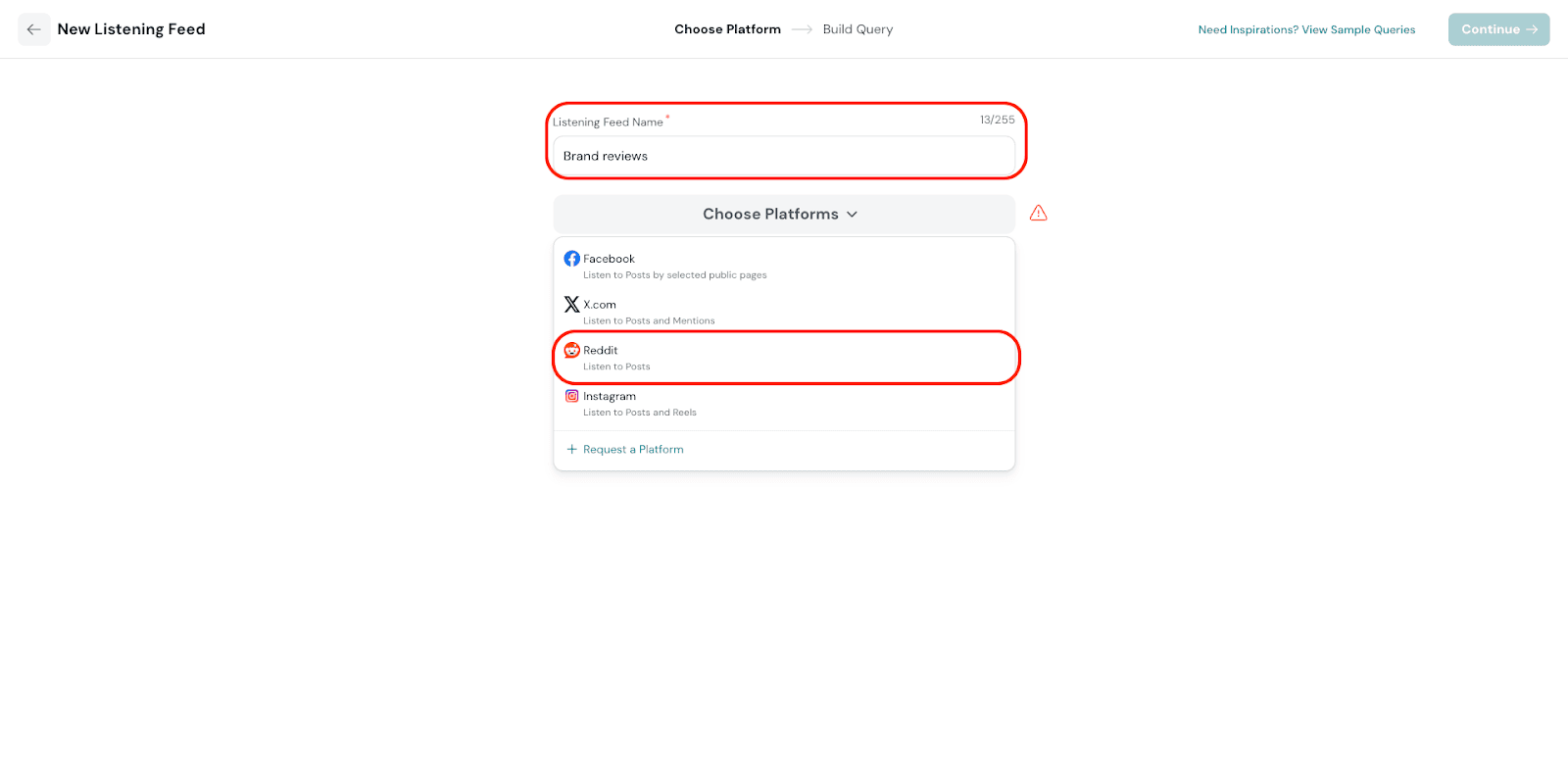Select "Listen to Posts and Reels" option
The image size is (1568, 782).
[639, 413]
